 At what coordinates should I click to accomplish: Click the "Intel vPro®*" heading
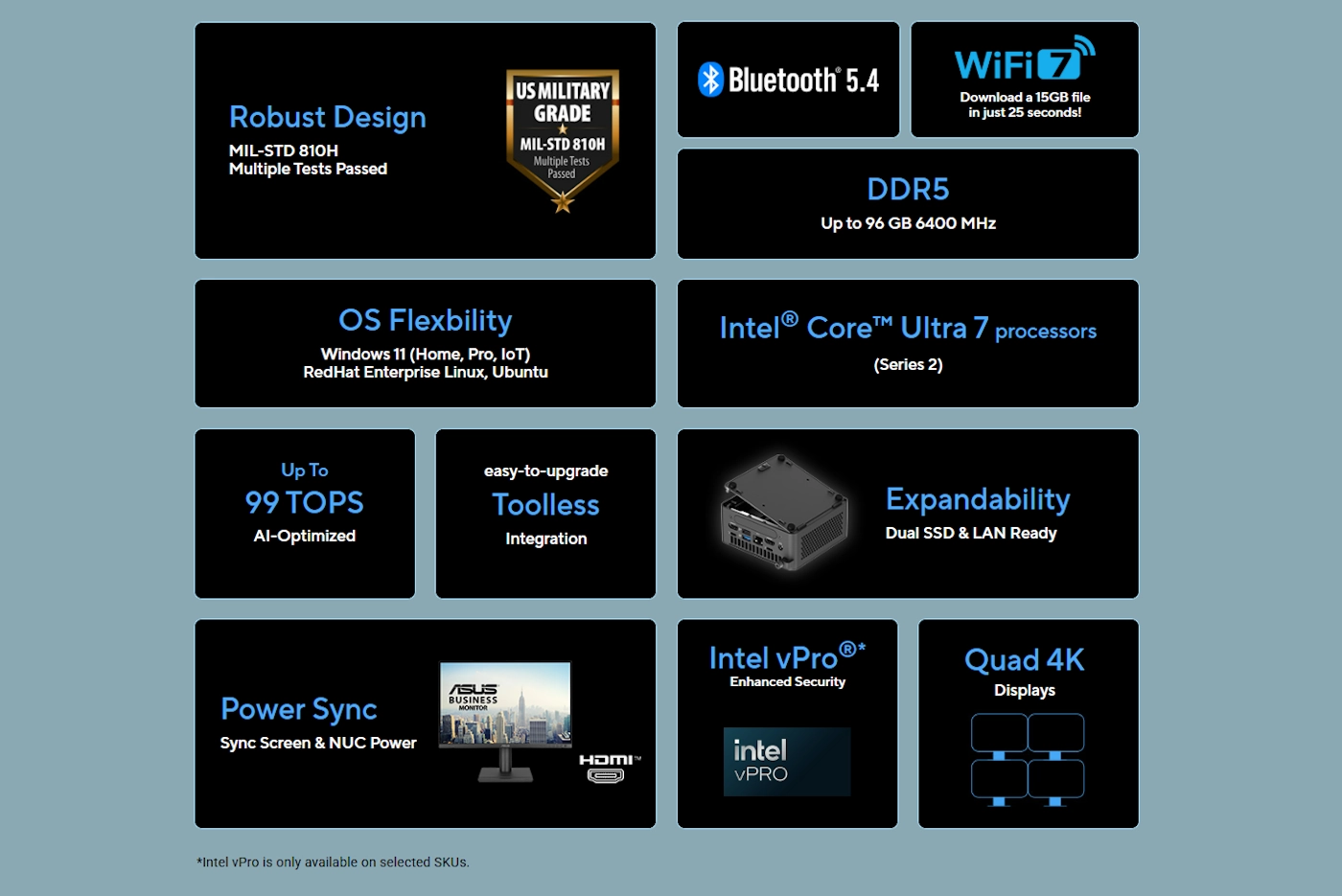[787, 656]
